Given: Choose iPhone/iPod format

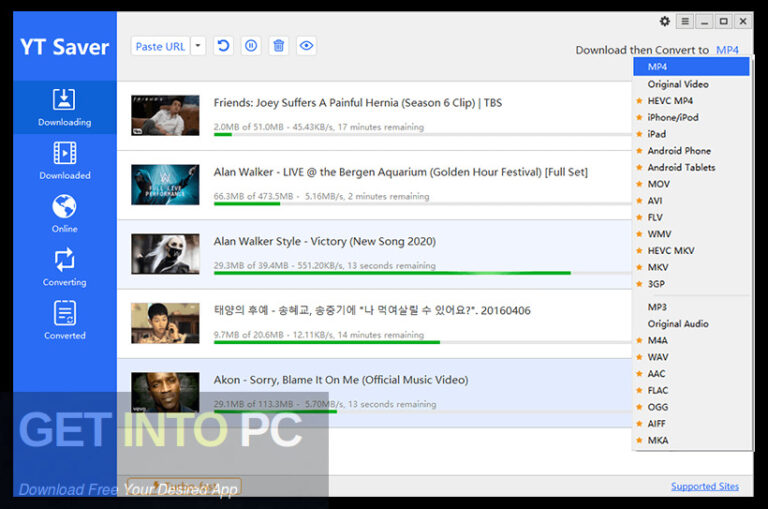Looking at the screenshot, I should [691, 117].
